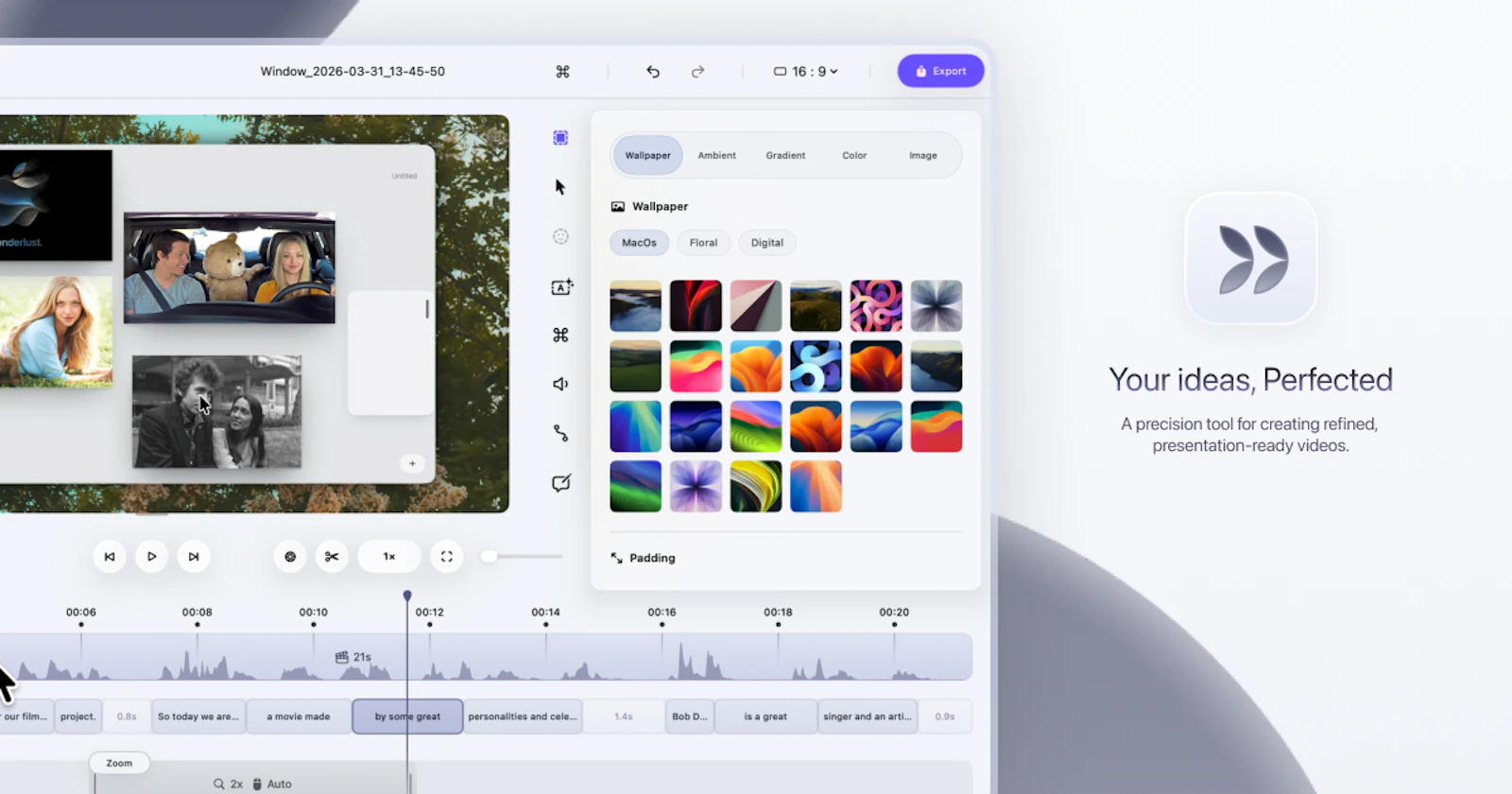Image resolution: width=1512 pixels, height=794 pixels.
Task: Click the 21s clip icon on audio track
Action: 341,657
